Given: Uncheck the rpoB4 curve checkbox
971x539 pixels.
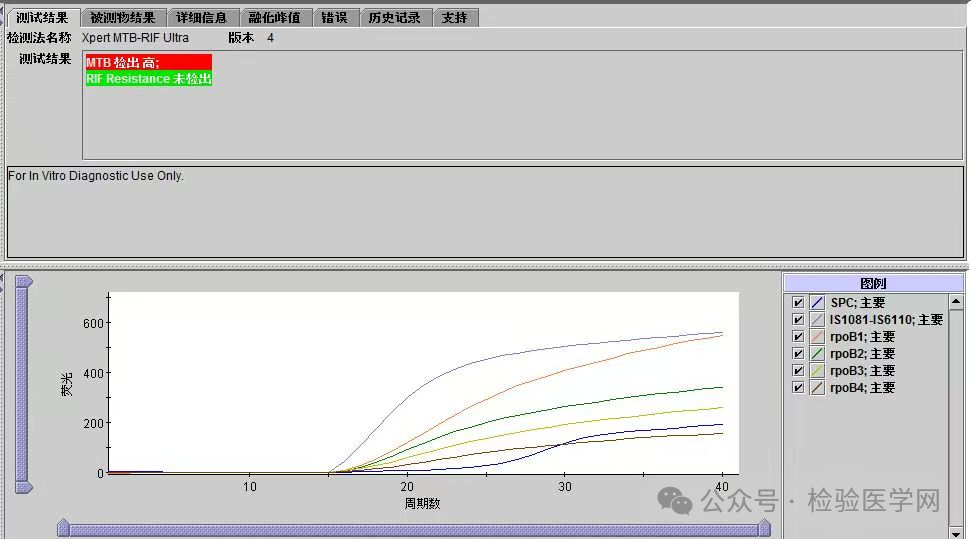Looking at the screenshot, I should pyautogui.click(x=798, y=388).
